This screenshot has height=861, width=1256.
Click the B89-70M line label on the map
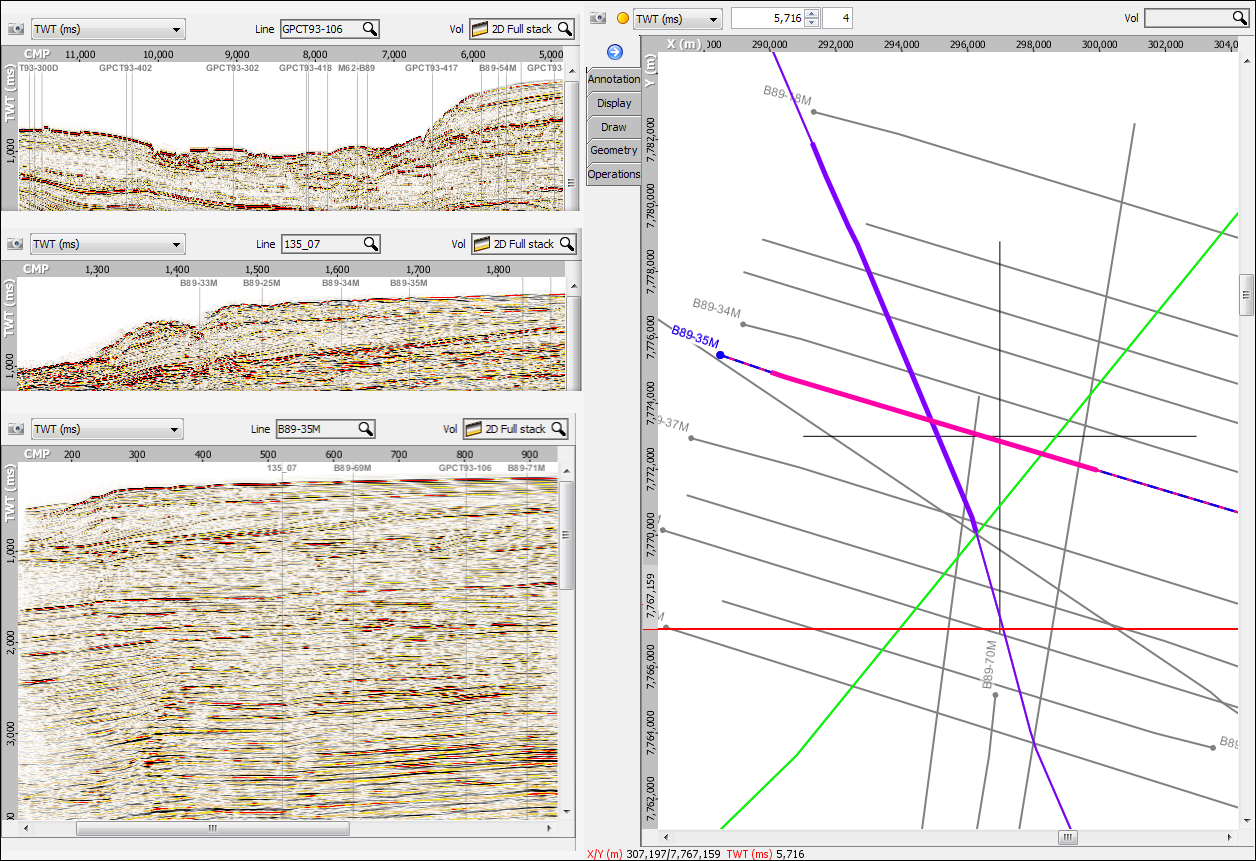click(x=989, y=665)
